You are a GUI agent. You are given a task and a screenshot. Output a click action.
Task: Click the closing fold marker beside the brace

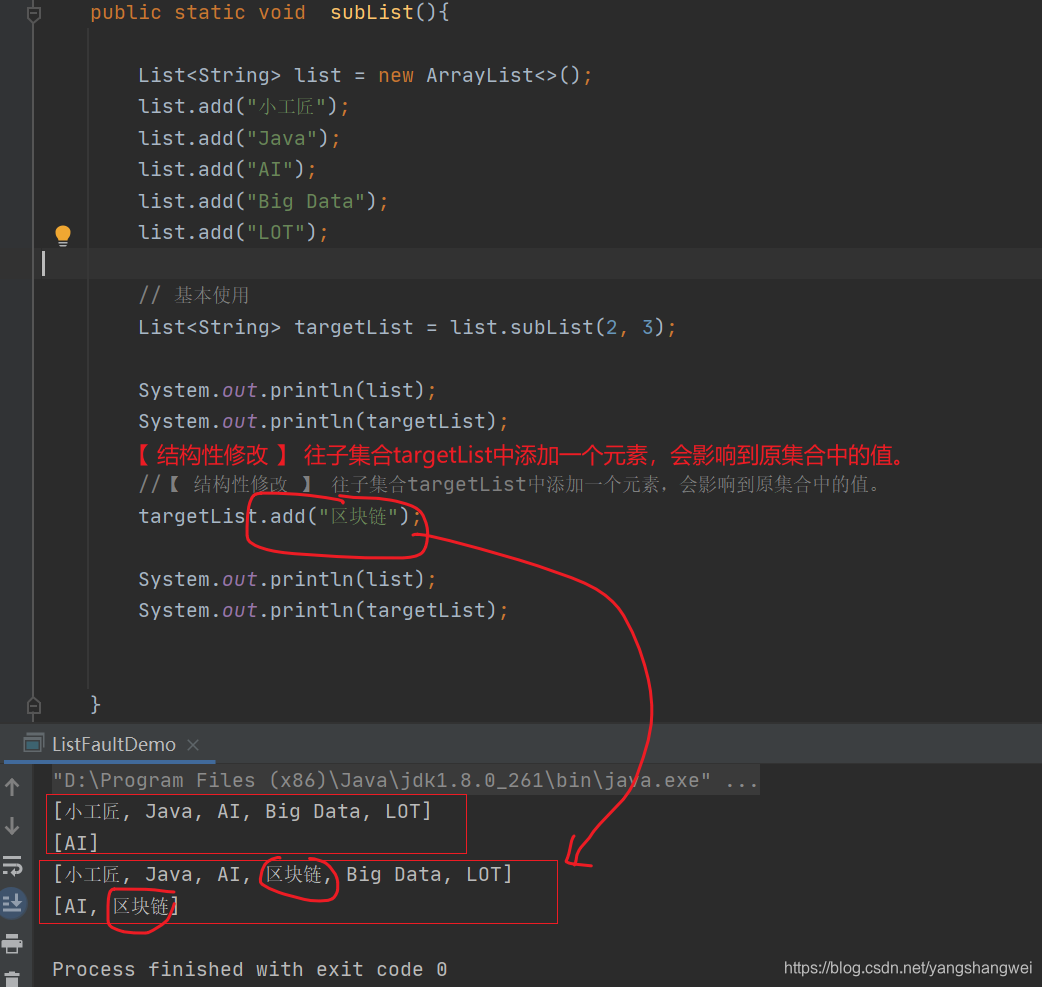34,706
